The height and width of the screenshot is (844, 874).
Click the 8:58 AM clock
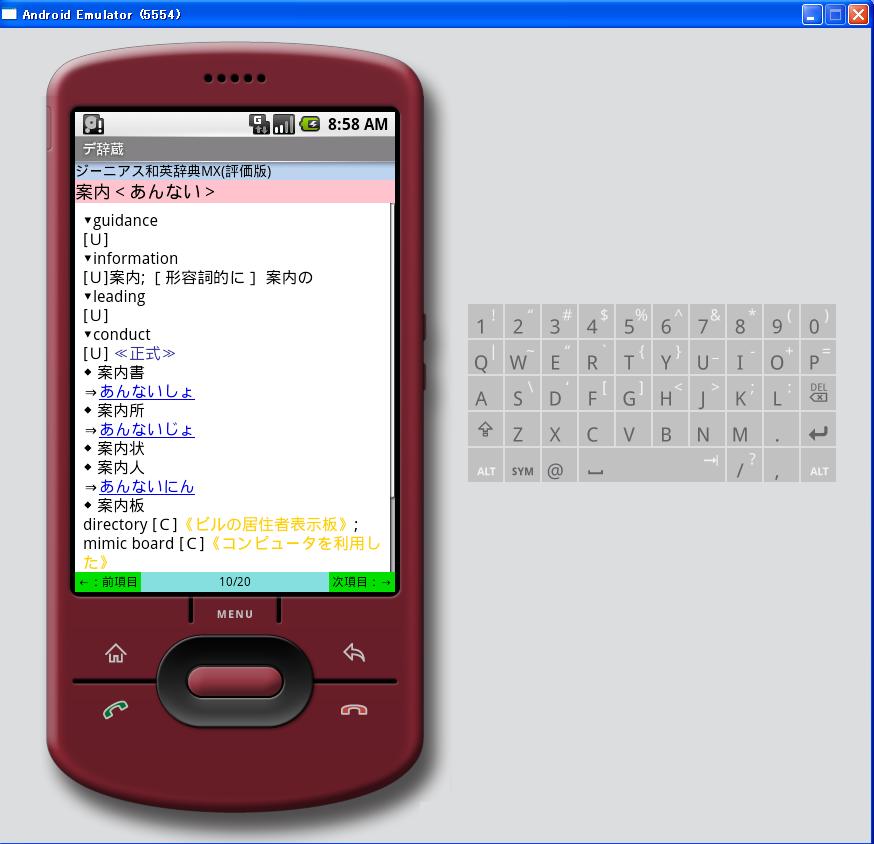[357, 124]
